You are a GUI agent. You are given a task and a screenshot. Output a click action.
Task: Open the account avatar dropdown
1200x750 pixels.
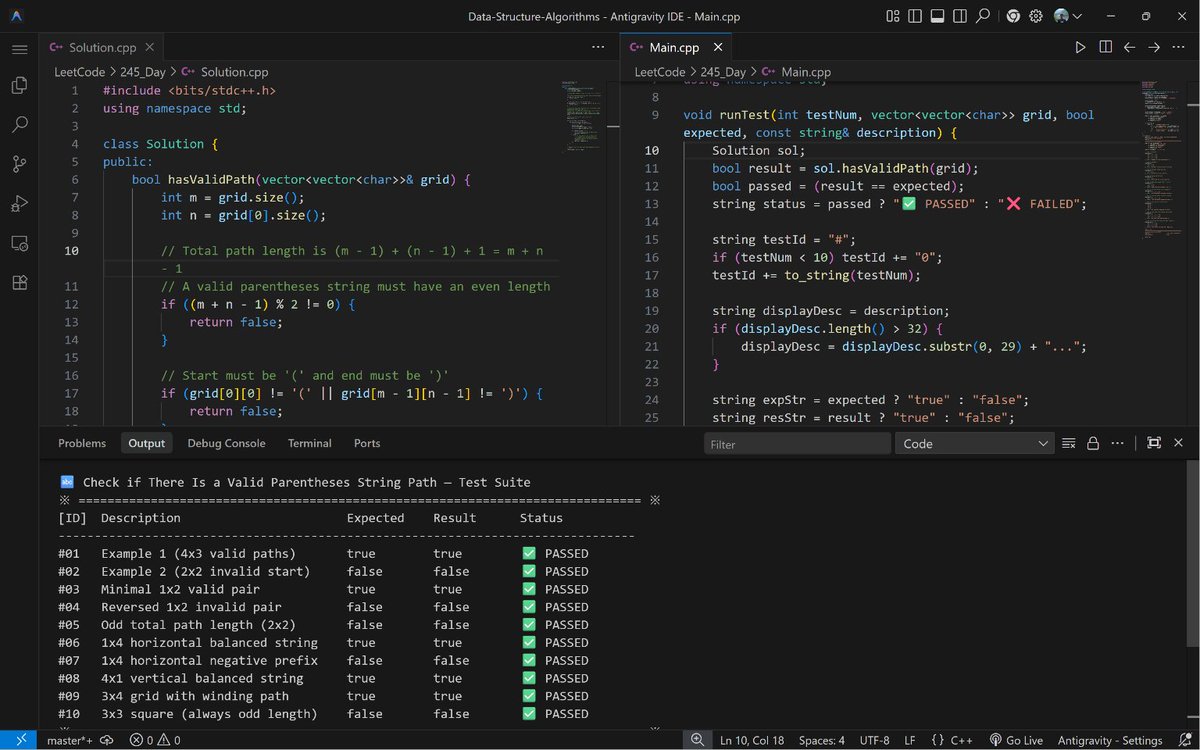[x=1068, y=16]
